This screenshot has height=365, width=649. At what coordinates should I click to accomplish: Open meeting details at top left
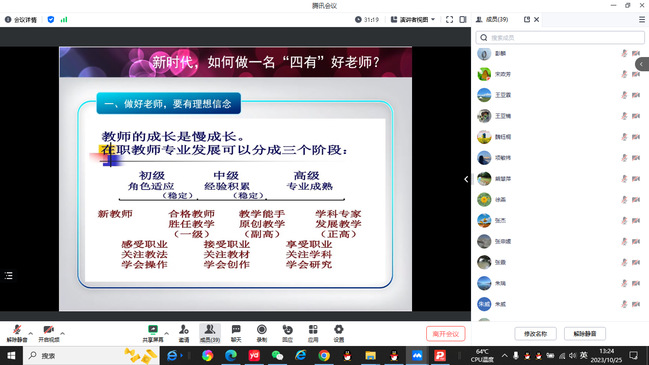click(21, 19)
